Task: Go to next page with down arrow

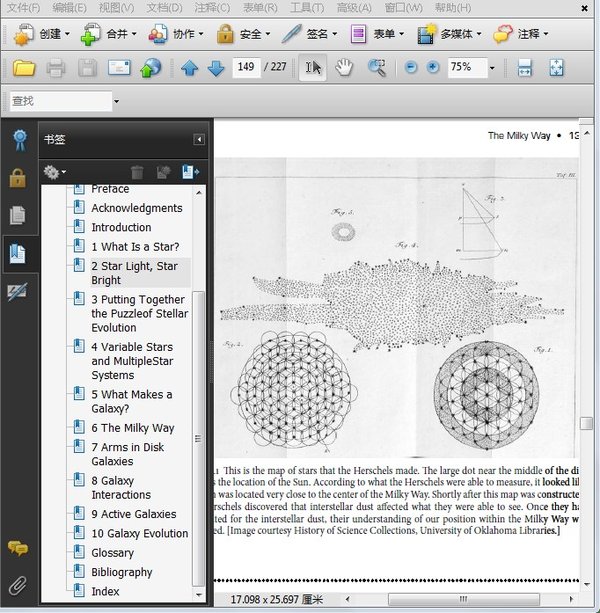Action: point(216,68)
